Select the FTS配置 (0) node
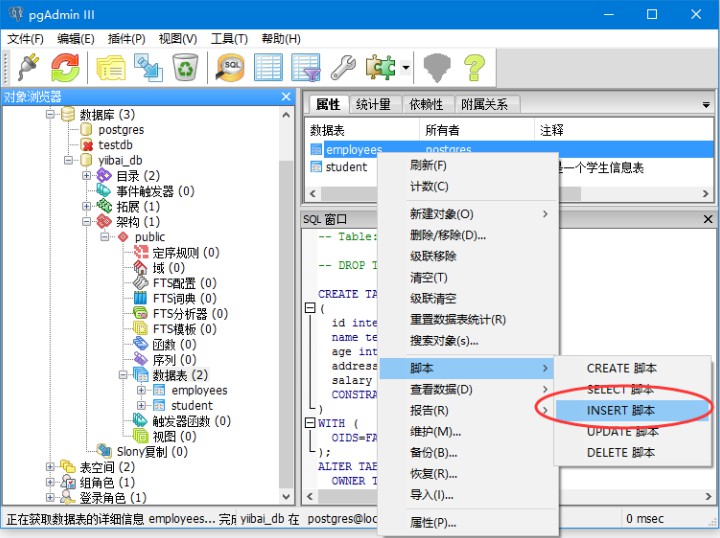 [x=184, y=283]
